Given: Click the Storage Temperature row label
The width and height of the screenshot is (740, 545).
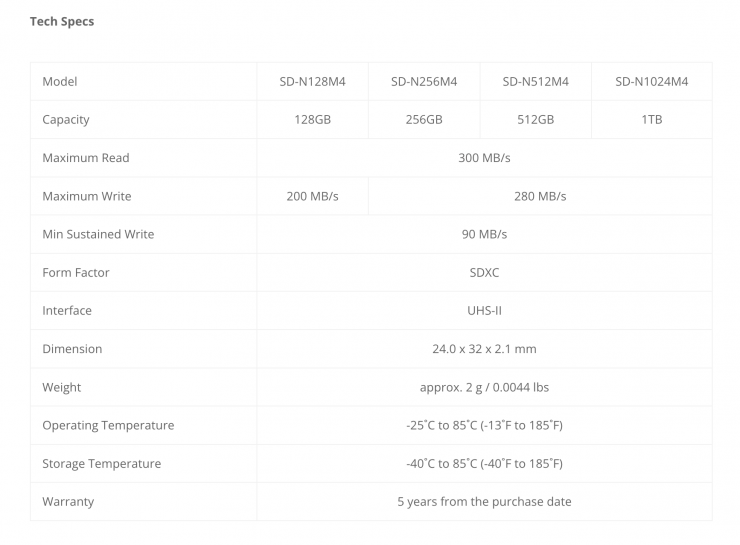Looking at the screenshot, I should (101, 464).
